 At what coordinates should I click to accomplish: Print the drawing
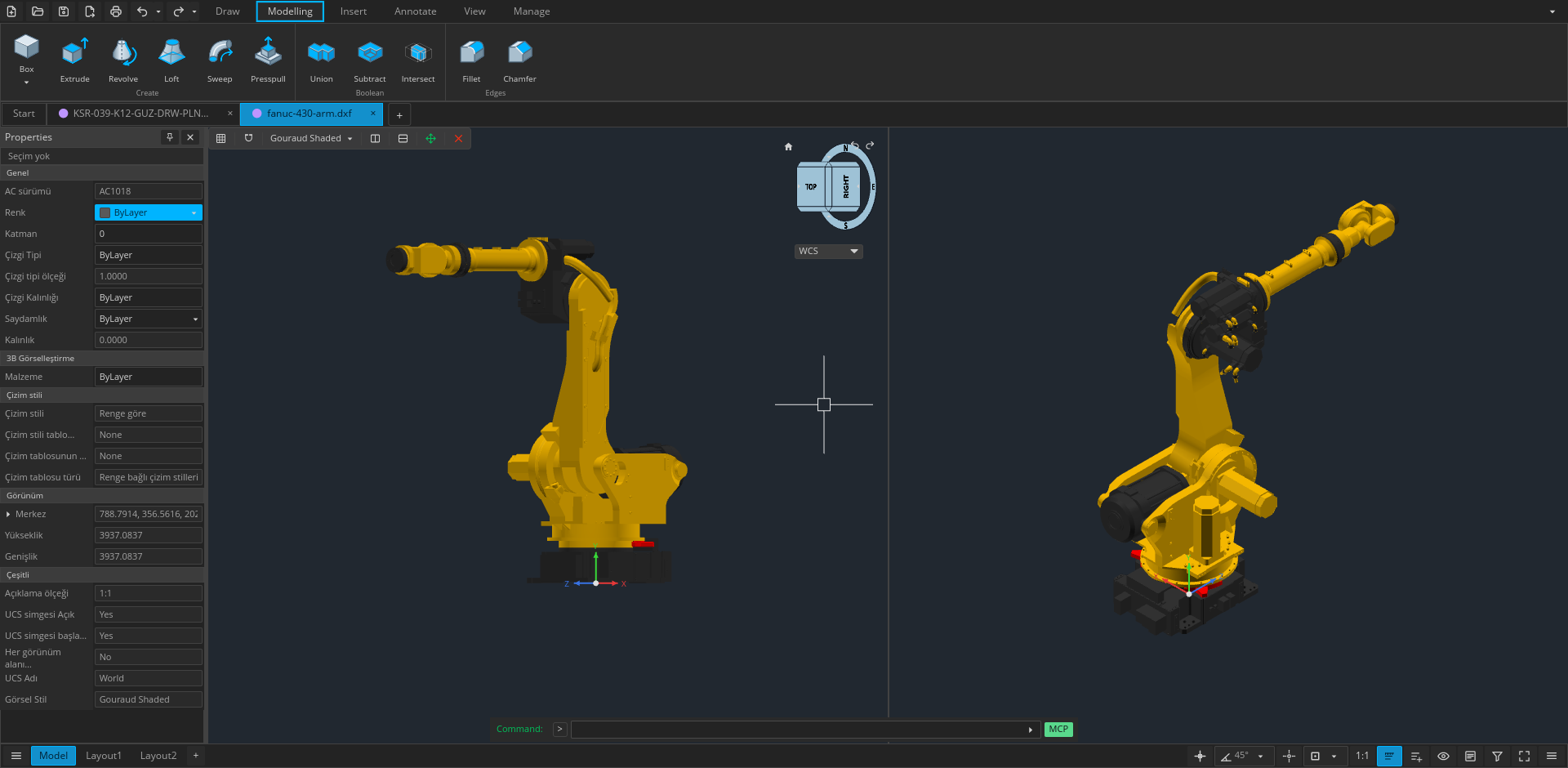116,11
